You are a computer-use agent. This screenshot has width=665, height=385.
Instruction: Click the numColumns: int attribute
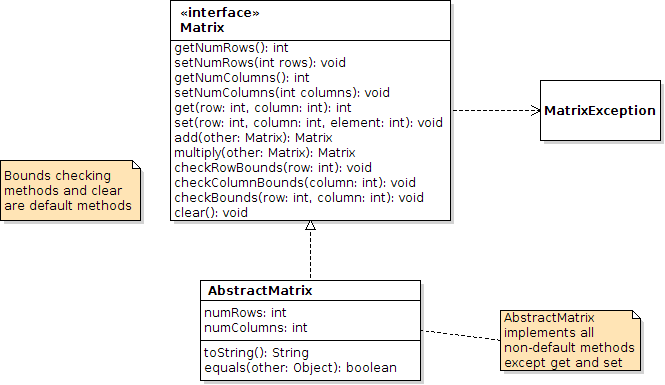tap(256, 328)
